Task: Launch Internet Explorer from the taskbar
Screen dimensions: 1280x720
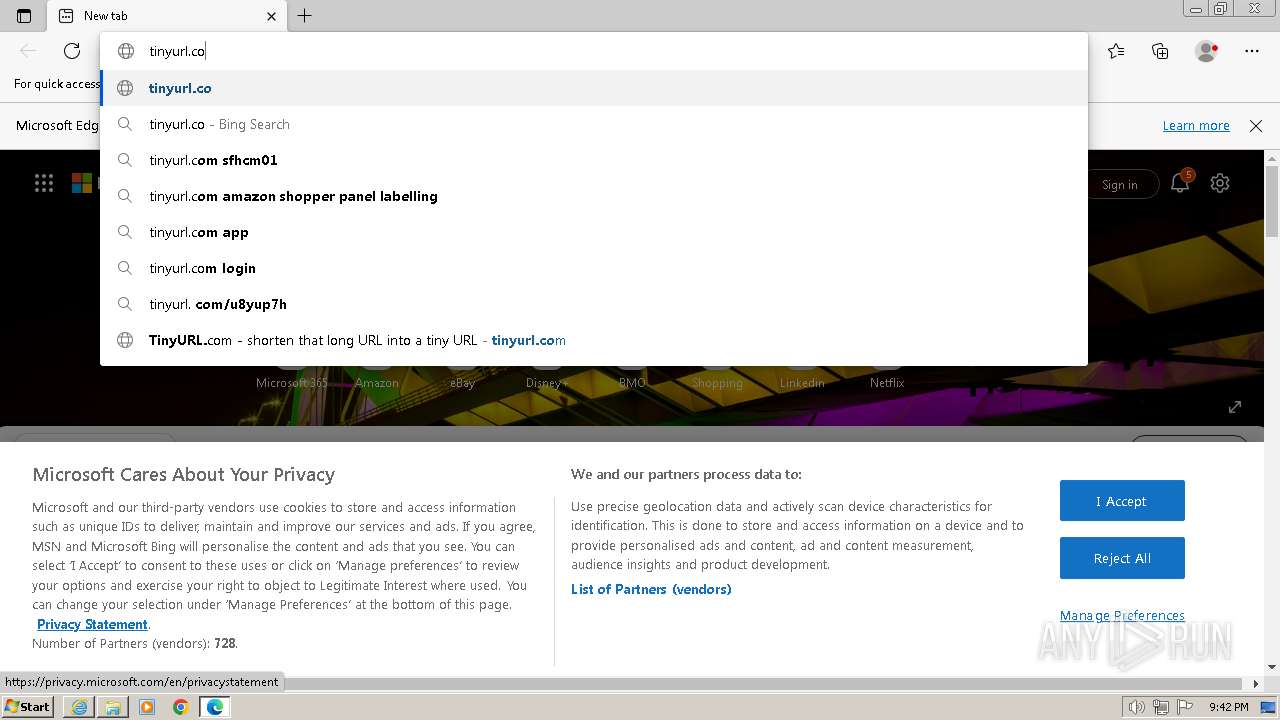Action: 79,707
